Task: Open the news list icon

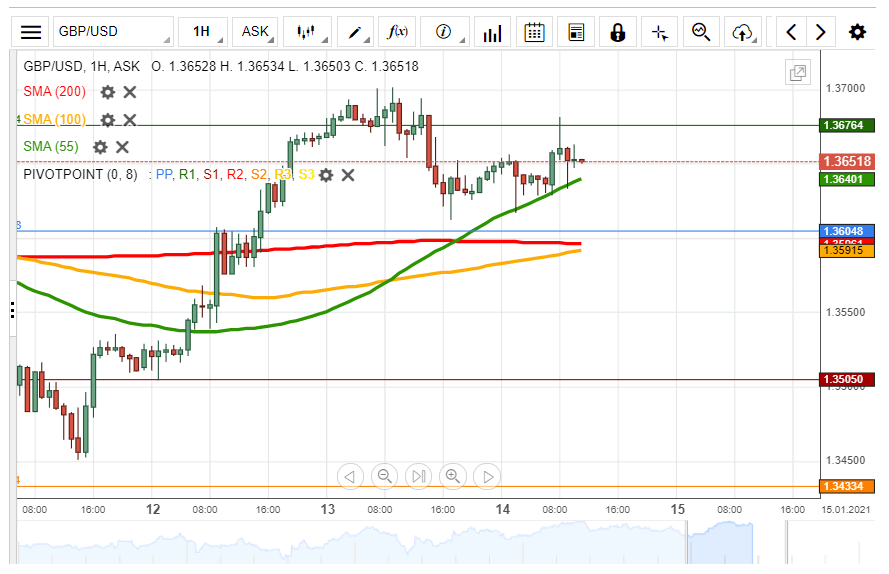Action: coord(576,32)
